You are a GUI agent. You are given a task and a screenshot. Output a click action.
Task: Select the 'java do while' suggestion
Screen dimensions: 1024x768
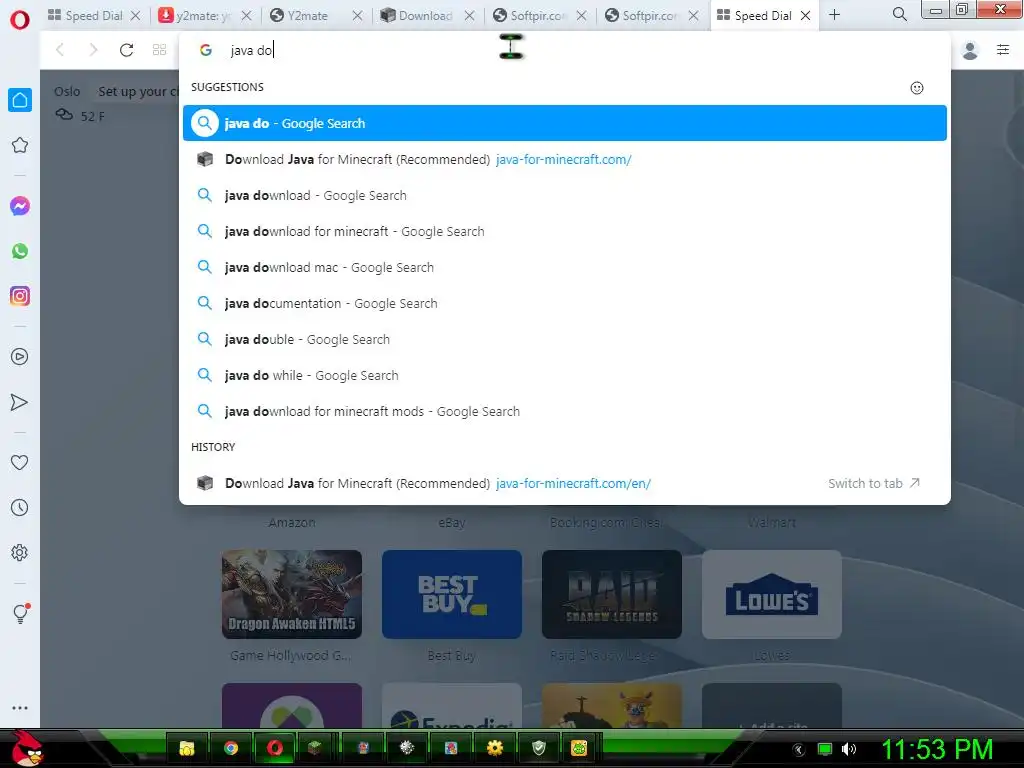565,375
